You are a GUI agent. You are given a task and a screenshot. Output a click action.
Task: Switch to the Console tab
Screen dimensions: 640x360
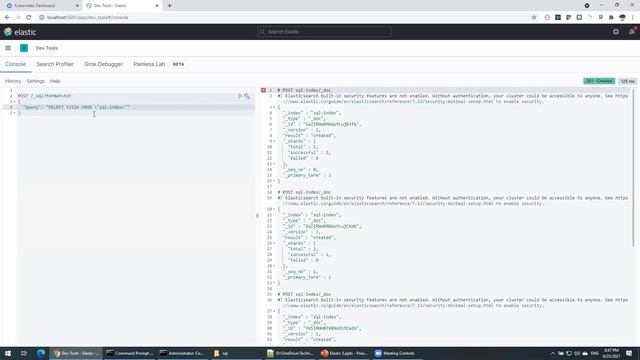click(x=16, y=64)
